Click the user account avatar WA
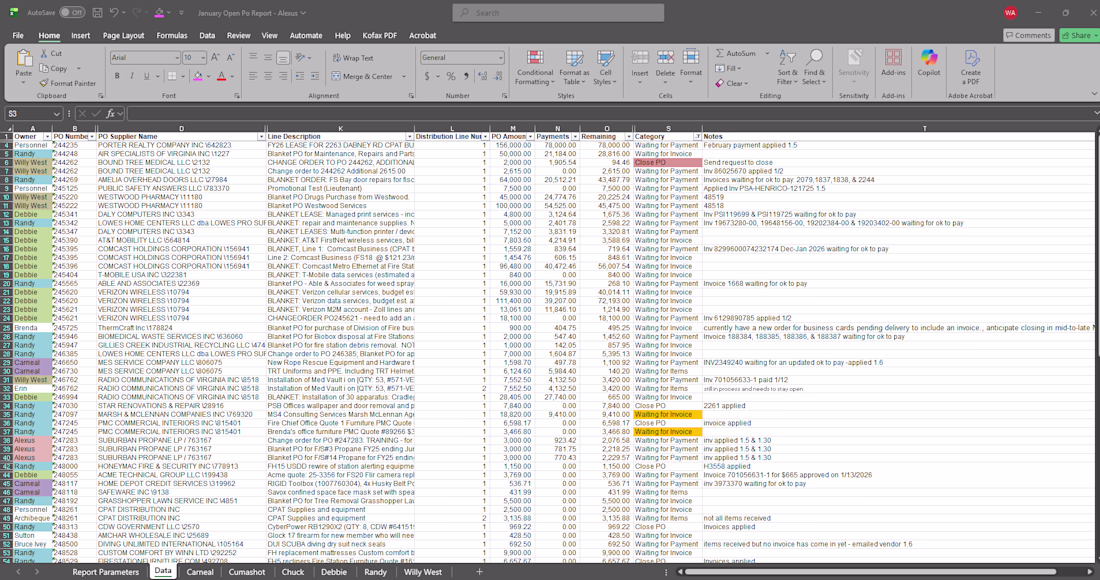This screenshot has width=1100, height=580. pos(1010,13)
